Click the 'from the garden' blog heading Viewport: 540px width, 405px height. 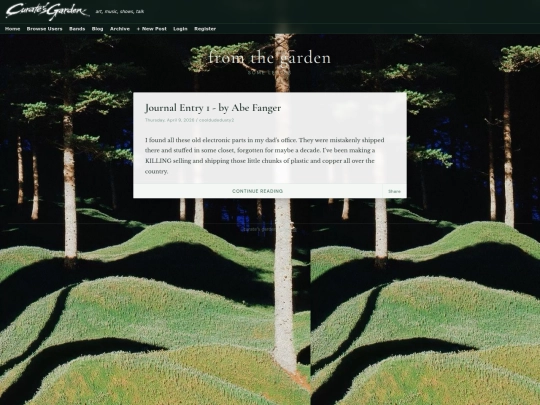pyautogui.click(x=270, y=58)
